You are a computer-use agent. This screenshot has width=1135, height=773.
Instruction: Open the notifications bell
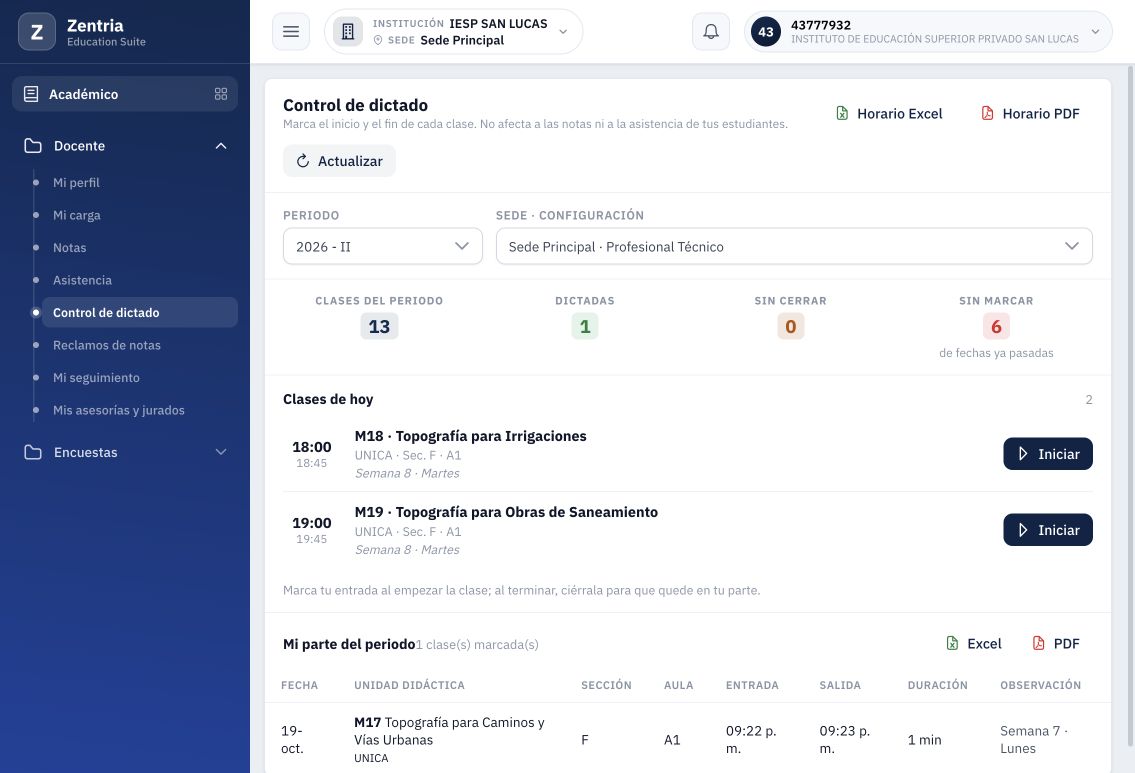pyautogui.click(x=711, y=32)
